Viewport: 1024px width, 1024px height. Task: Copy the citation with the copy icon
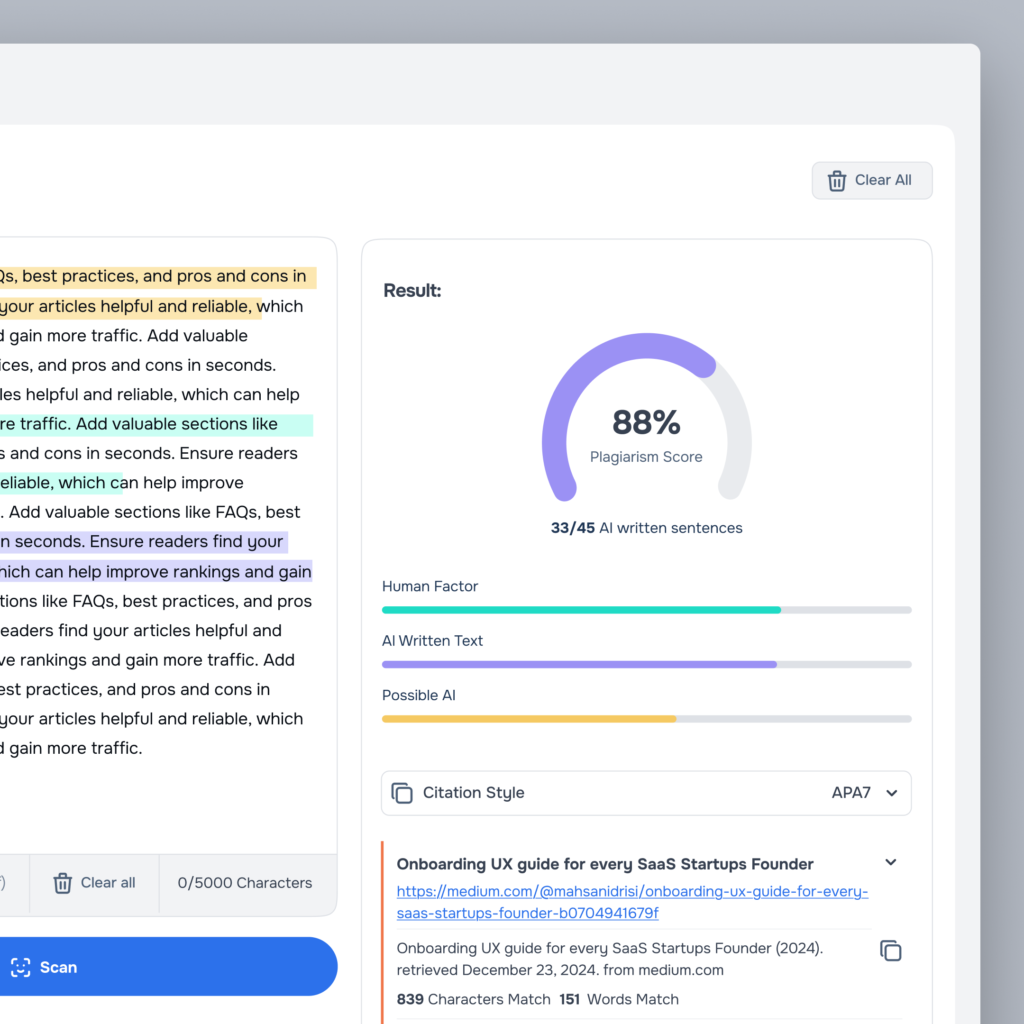click(891, 951)
